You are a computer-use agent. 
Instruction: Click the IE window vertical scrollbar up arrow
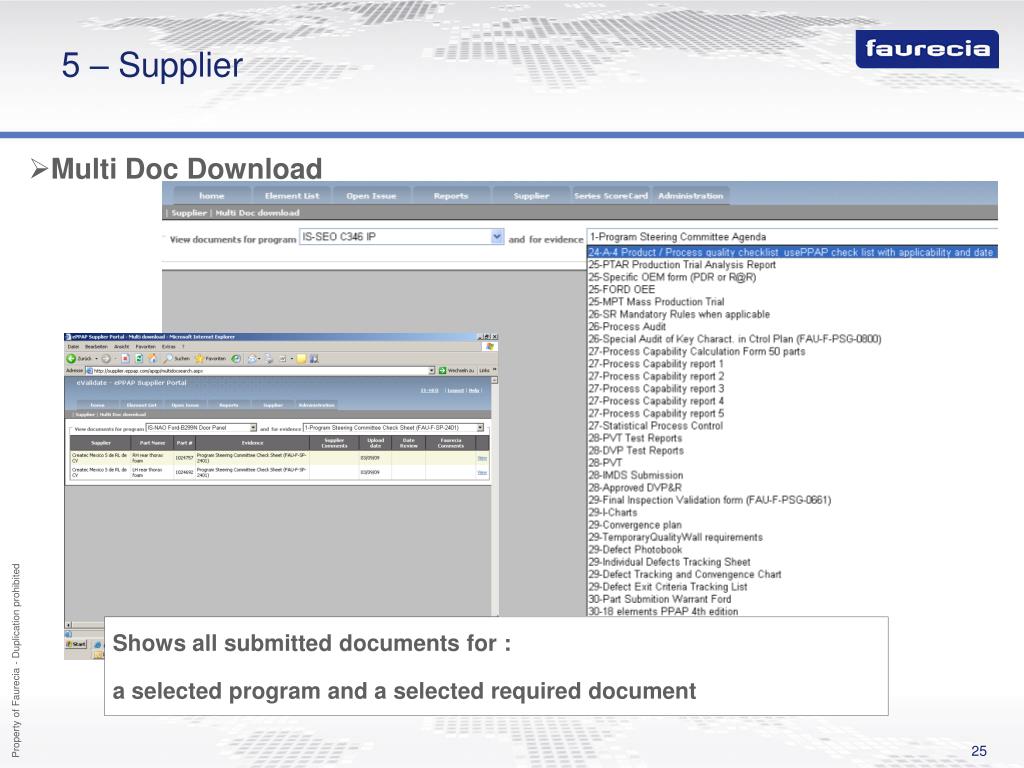494,380
